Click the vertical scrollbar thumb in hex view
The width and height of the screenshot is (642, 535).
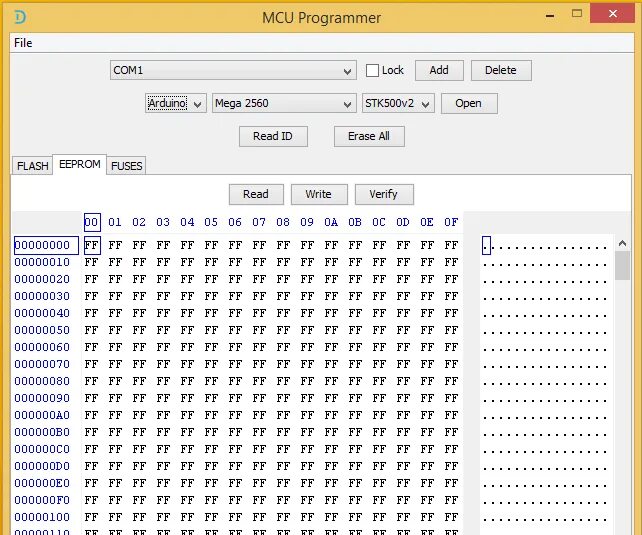point(622,265)
